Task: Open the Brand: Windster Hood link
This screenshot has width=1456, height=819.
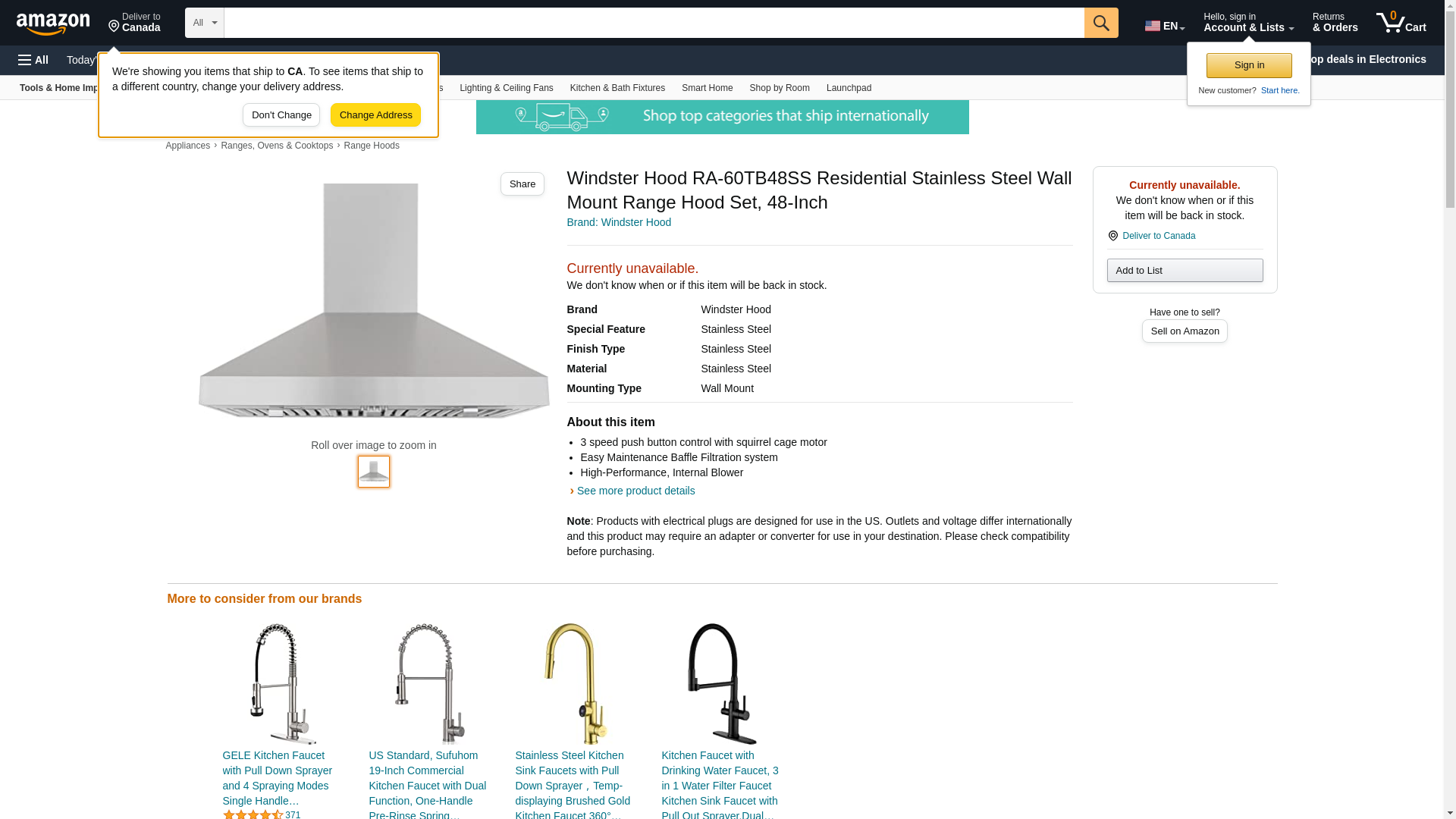Action: (619, 222)
